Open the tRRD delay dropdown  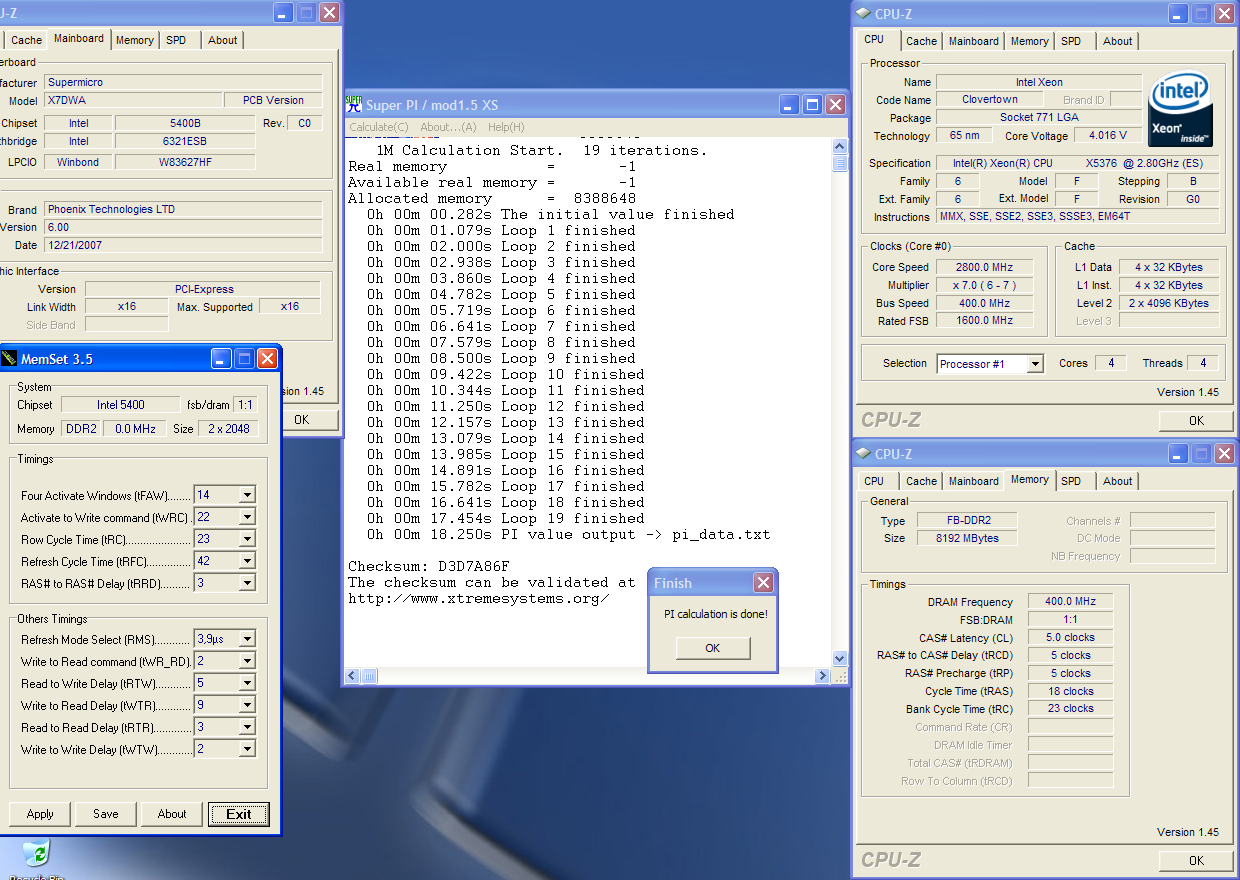(247, 583)
